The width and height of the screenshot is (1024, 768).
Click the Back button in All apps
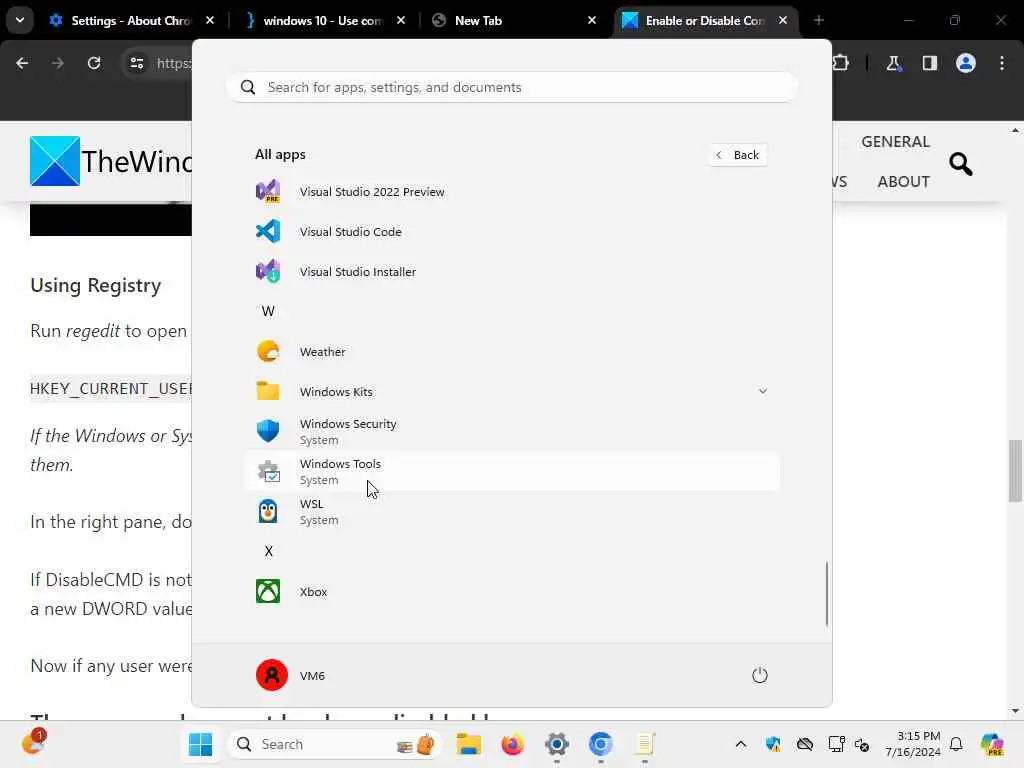pyautogui.click(x=737, y=155)
